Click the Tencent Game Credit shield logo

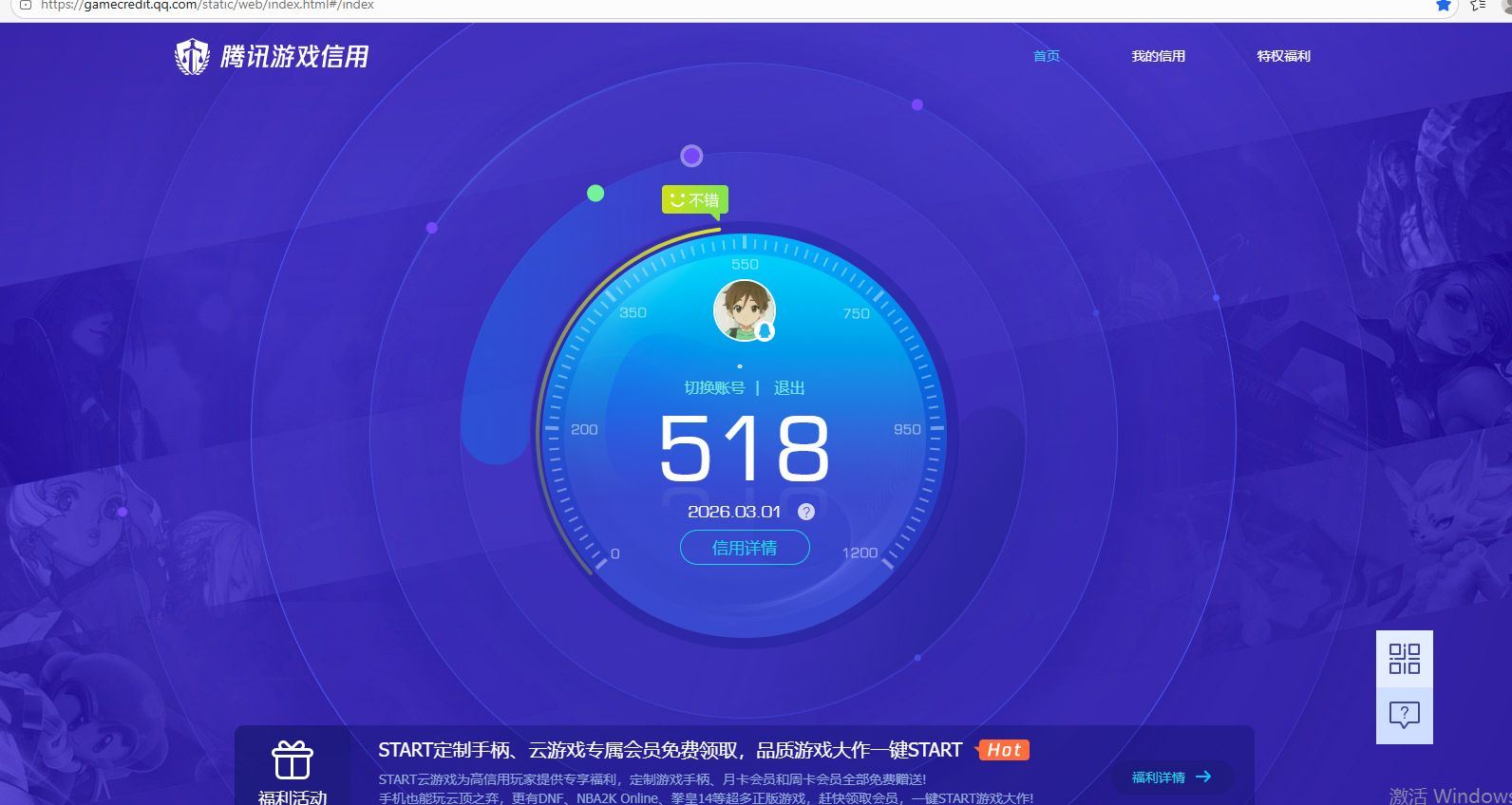click(192, 57)
